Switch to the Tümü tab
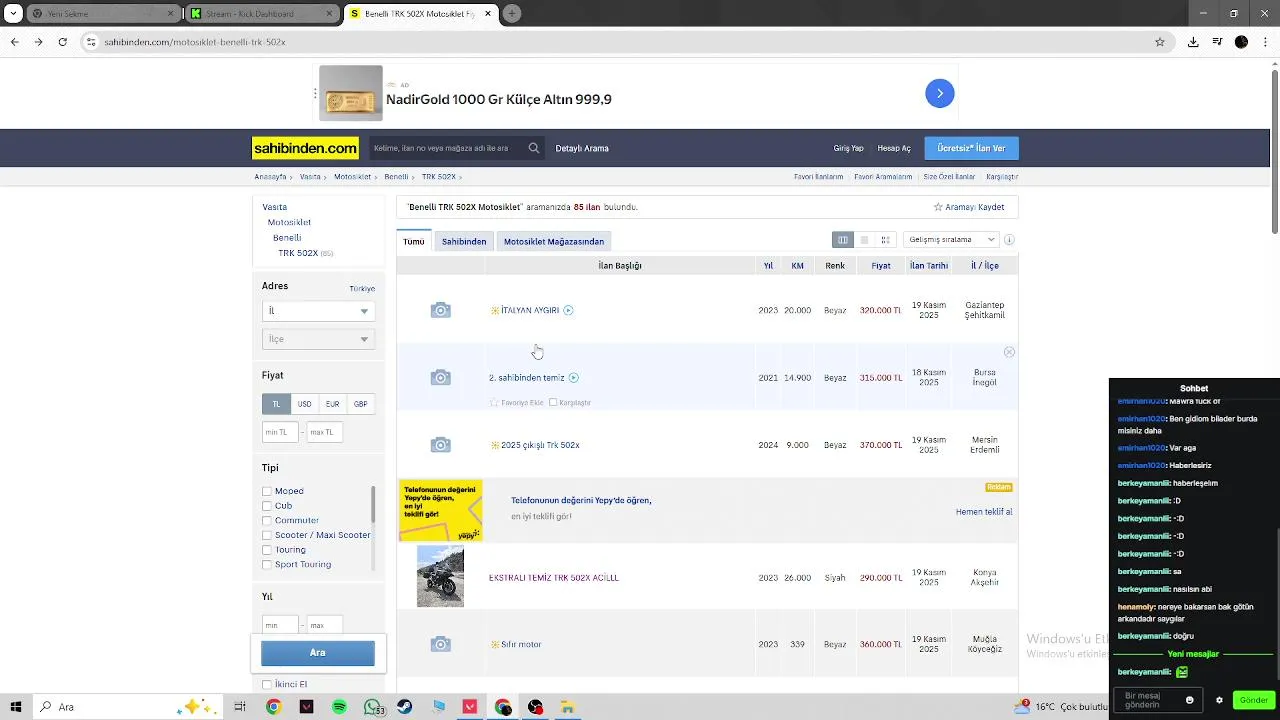 pos(414,241)
